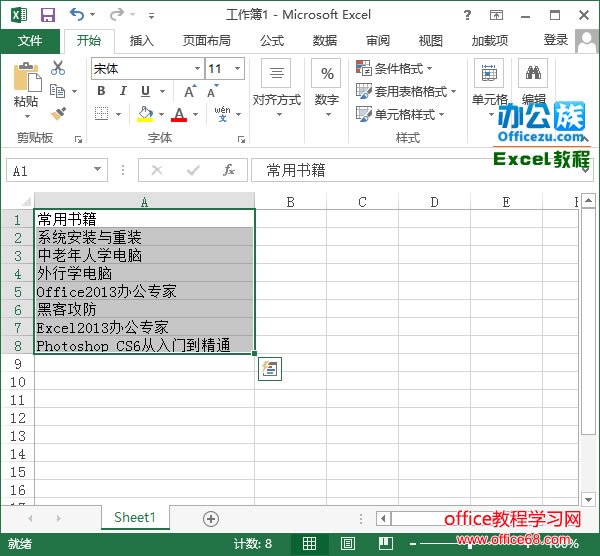Click the Save icon in quick access toolbar
The width and height of the screenshot is (600, 556).
[48, 15]
